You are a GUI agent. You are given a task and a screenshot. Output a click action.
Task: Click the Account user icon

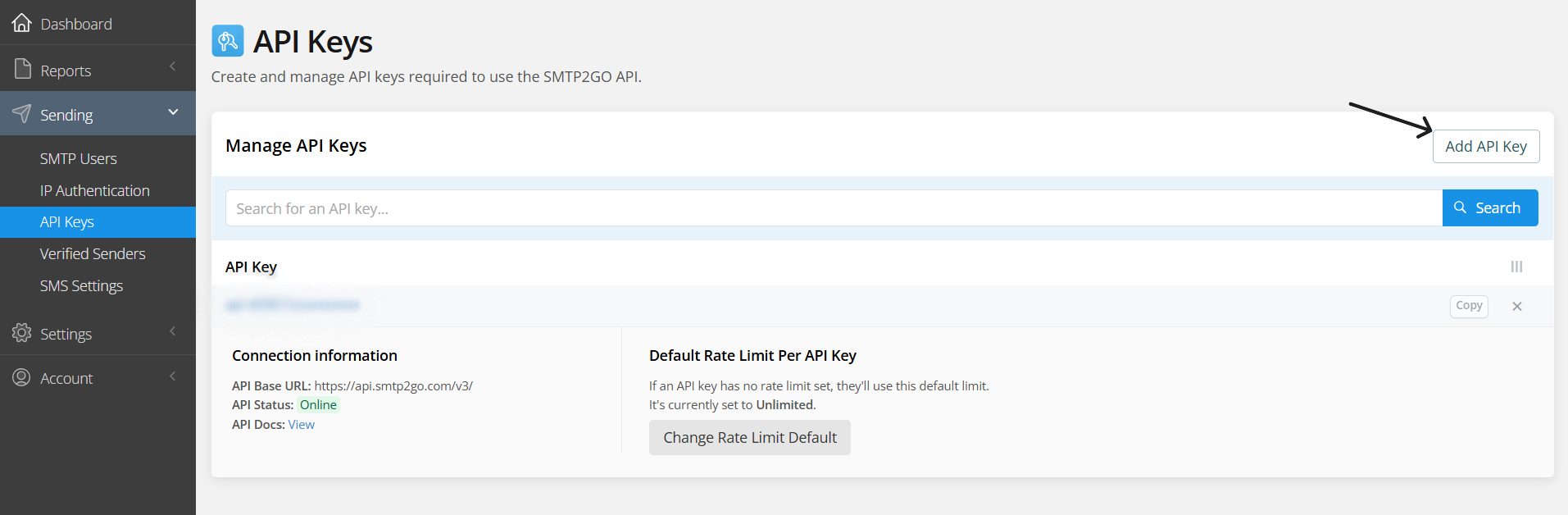coord(22,377)
